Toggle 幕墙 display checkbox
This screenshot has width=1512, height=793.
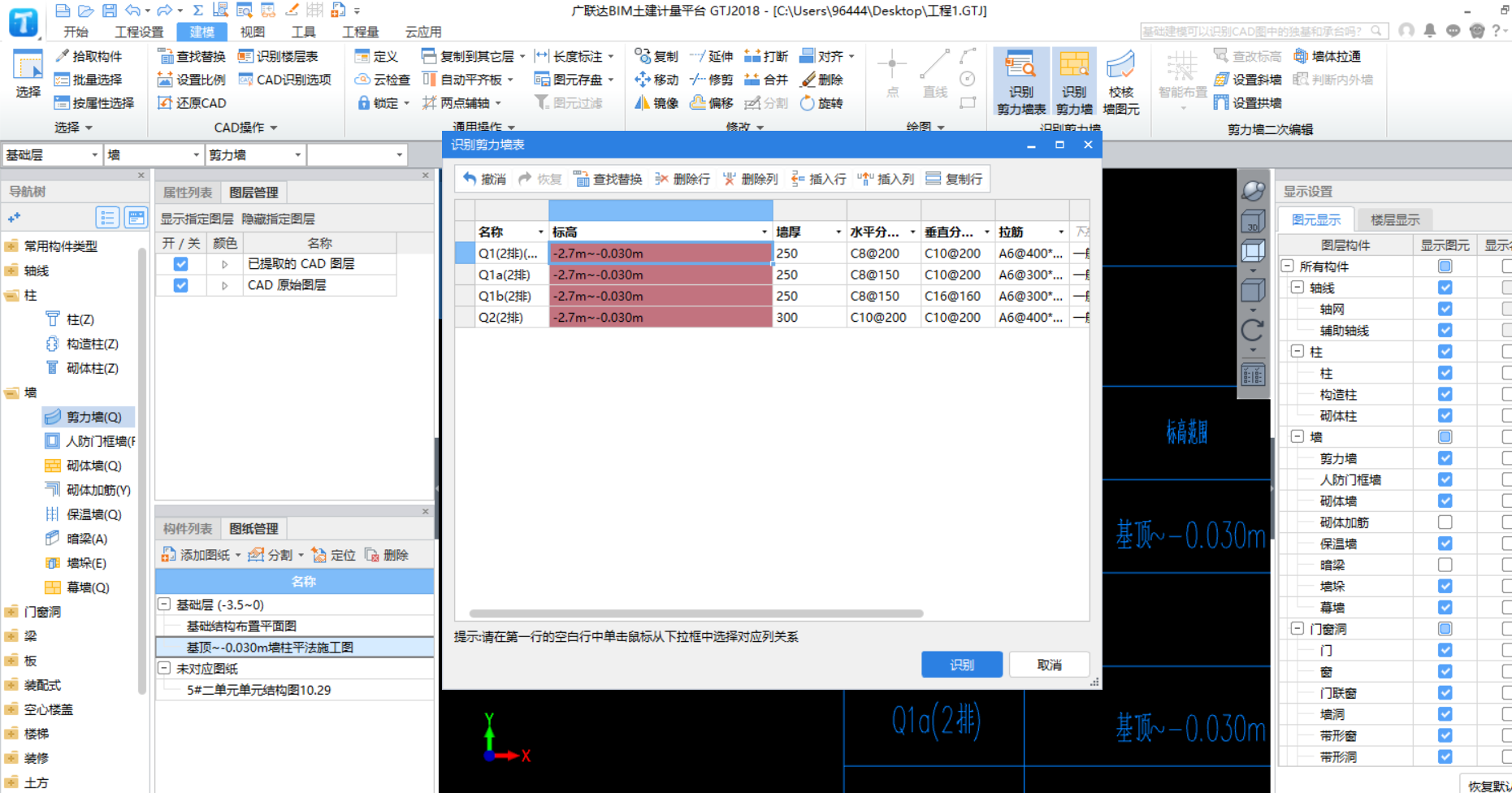click(1445, 608)
